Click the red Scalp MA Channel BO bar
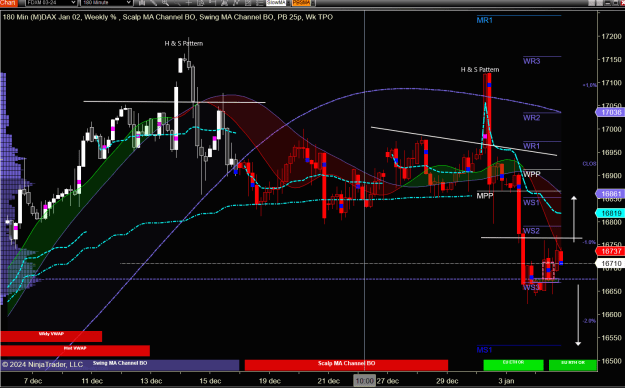This screenshot has height=388, width=625. 346,365
